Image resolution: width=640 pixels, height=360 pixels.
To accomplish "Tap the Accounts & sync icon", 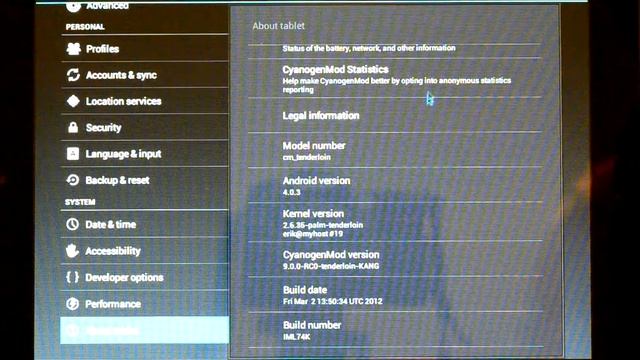I will pyautogui.click(x=73, y=75).
